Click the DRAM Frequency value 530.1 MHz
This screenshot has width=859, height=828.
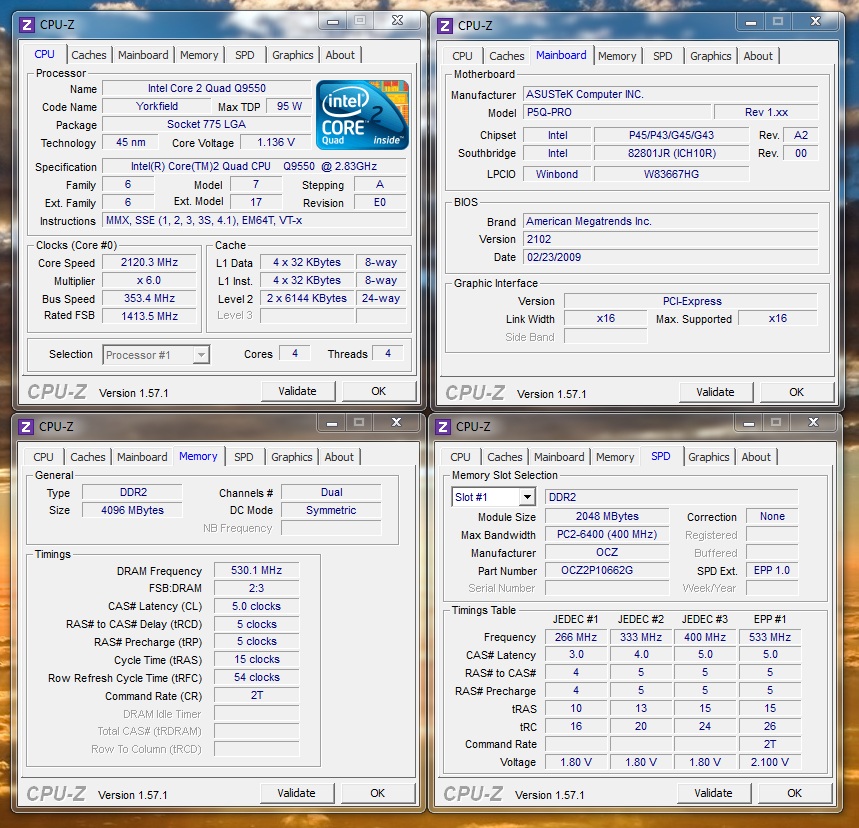point(256,570)
